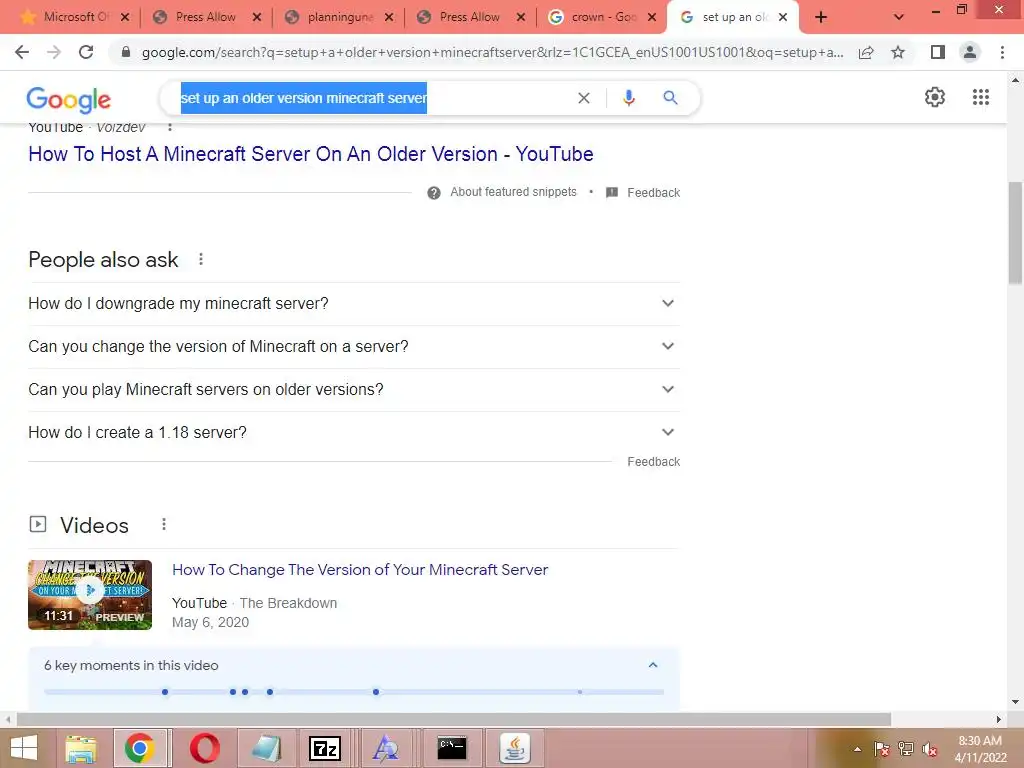Open options for Volzdev YouTube result
1024x768 pixels.
(170, 127)
